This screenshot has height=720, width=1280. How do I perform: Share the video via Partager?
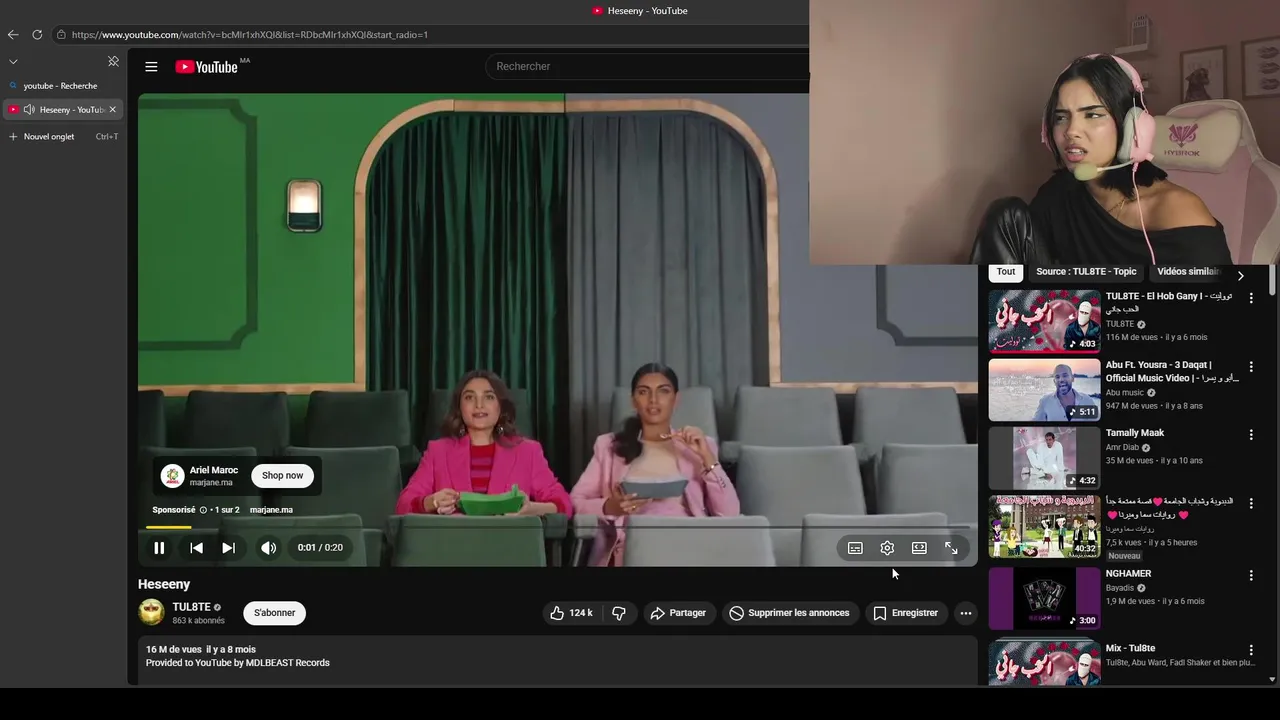678,613
